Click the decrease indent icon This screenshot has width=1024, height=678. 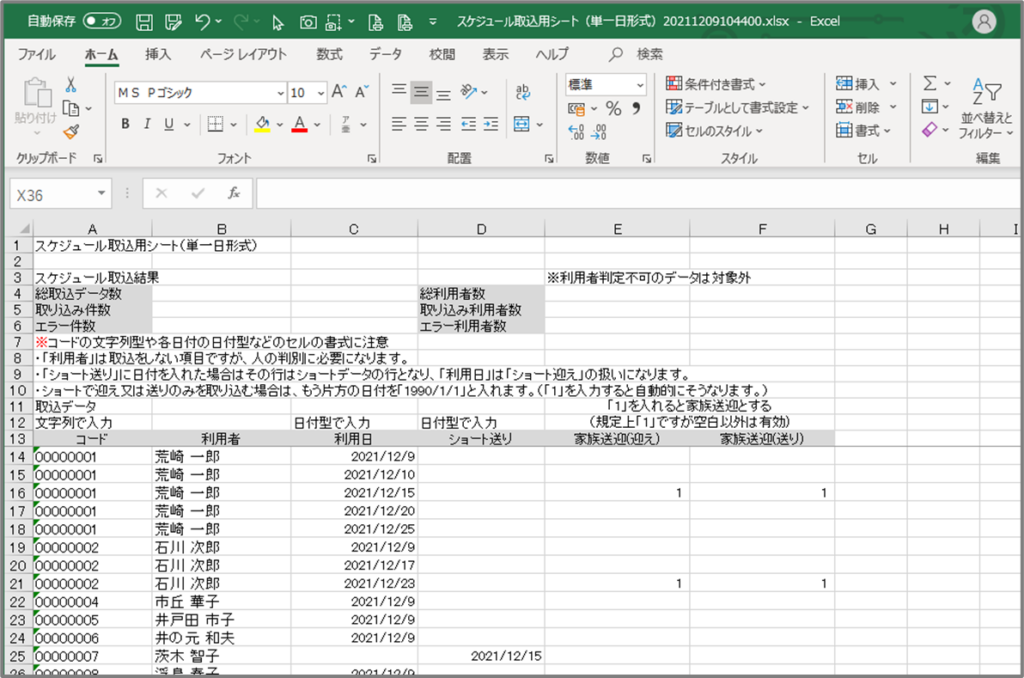(x=468, y=124)
